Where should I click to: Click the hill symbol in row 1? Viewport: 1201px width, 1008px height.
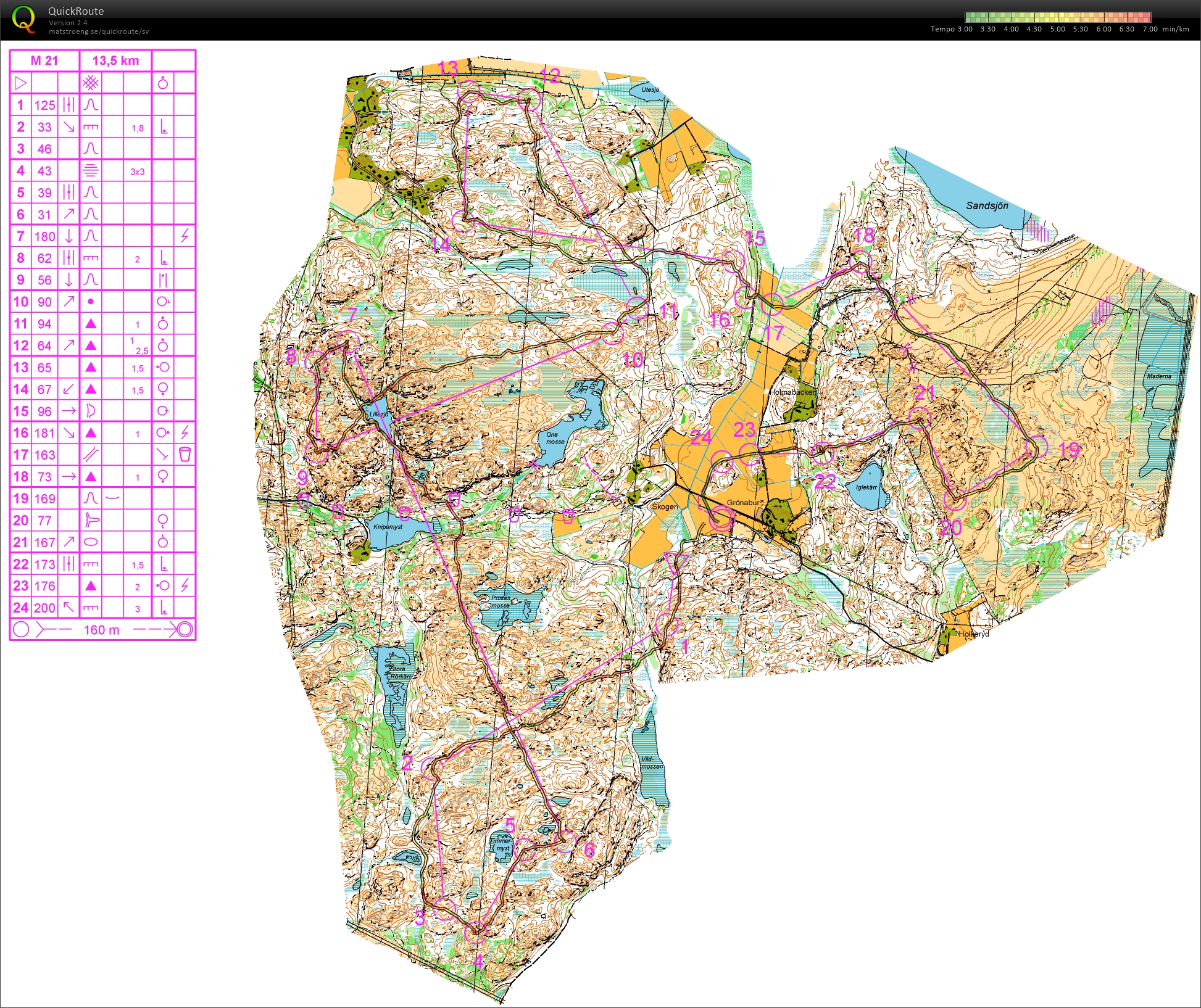pyautogui.click(x=91, y=105)
